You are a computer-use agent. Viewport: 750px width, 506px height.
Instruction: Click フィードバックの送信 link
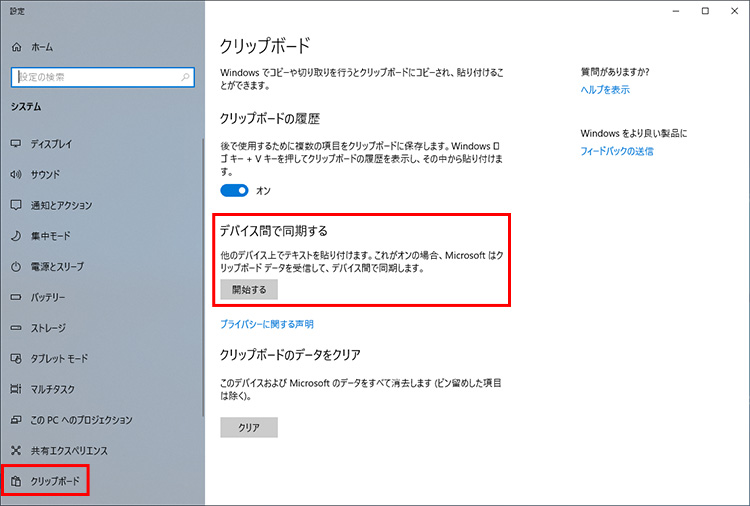(617, 151)
